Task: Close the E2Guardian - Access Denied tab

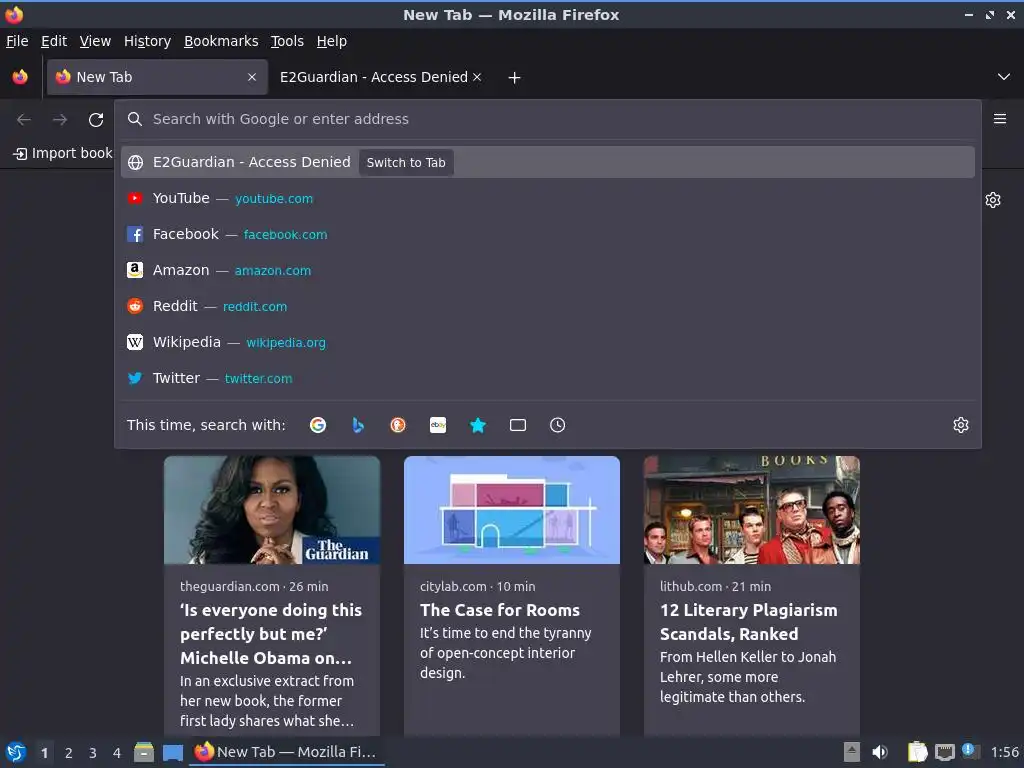Action: click(x=477, y=77)
